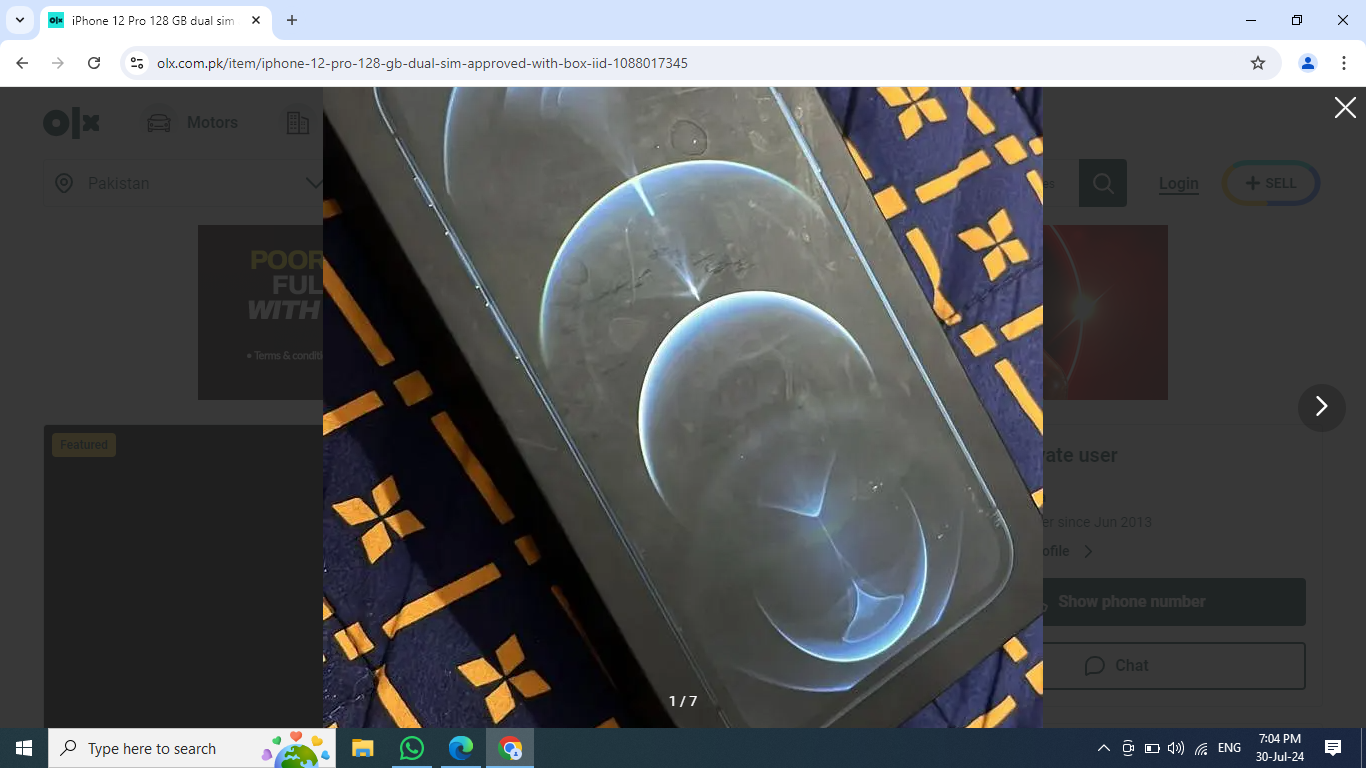Reload the OLX page
This screenshot has height=768, width=1366.
[x=94, y=63]
